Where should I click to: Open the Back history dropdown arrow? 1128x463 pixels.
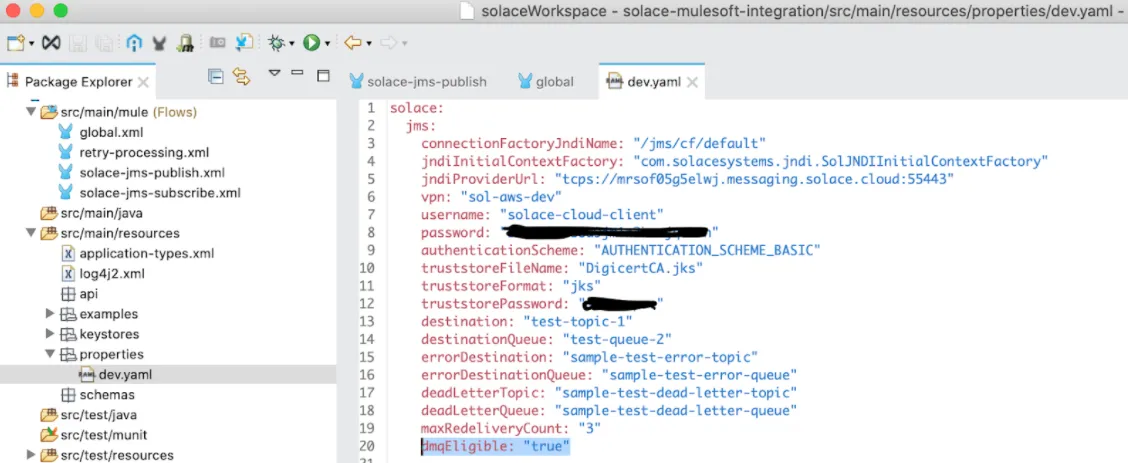pos(368,44)
